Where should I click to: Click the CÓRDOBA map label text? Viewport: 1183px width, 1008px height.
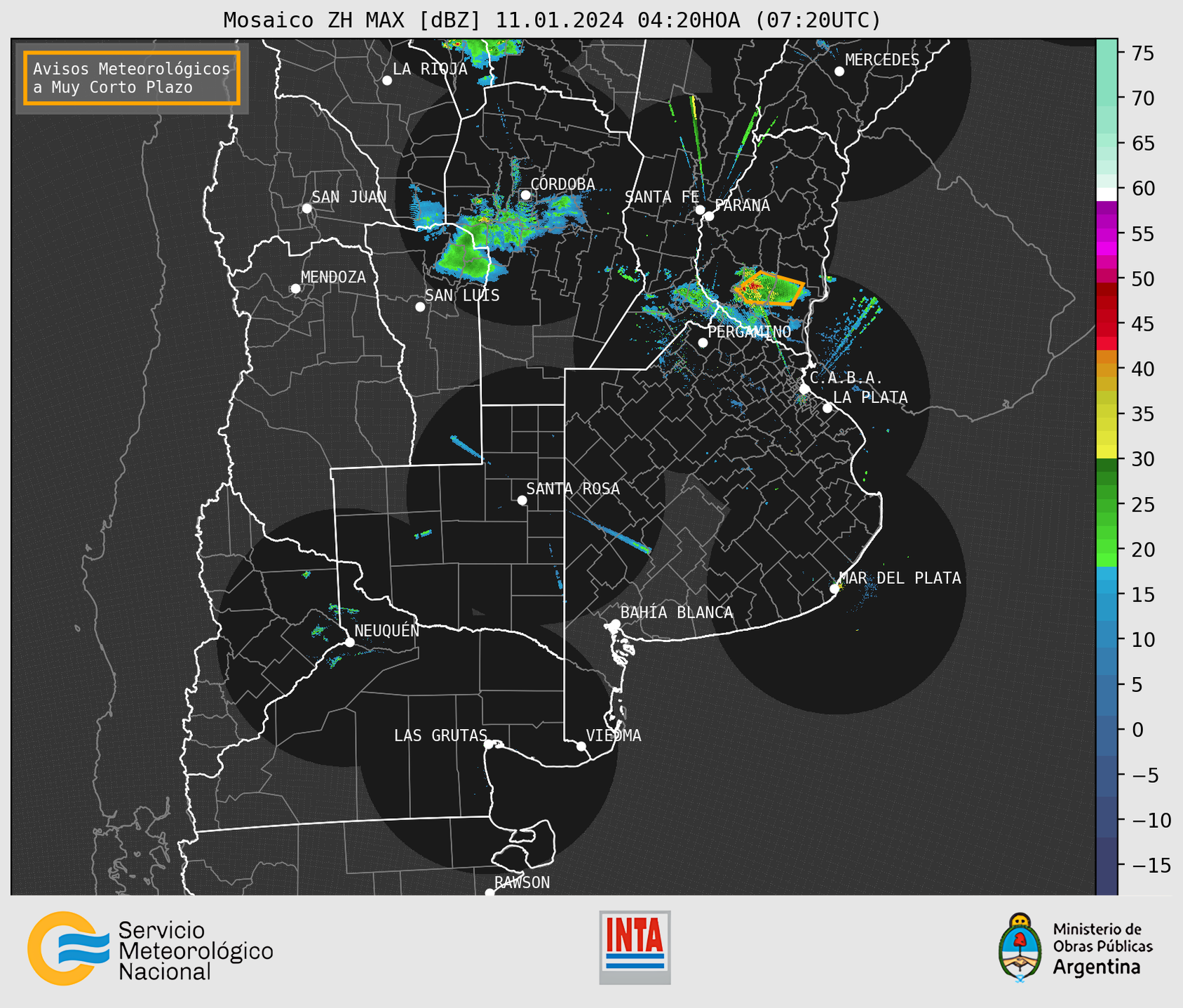[562, 184]
